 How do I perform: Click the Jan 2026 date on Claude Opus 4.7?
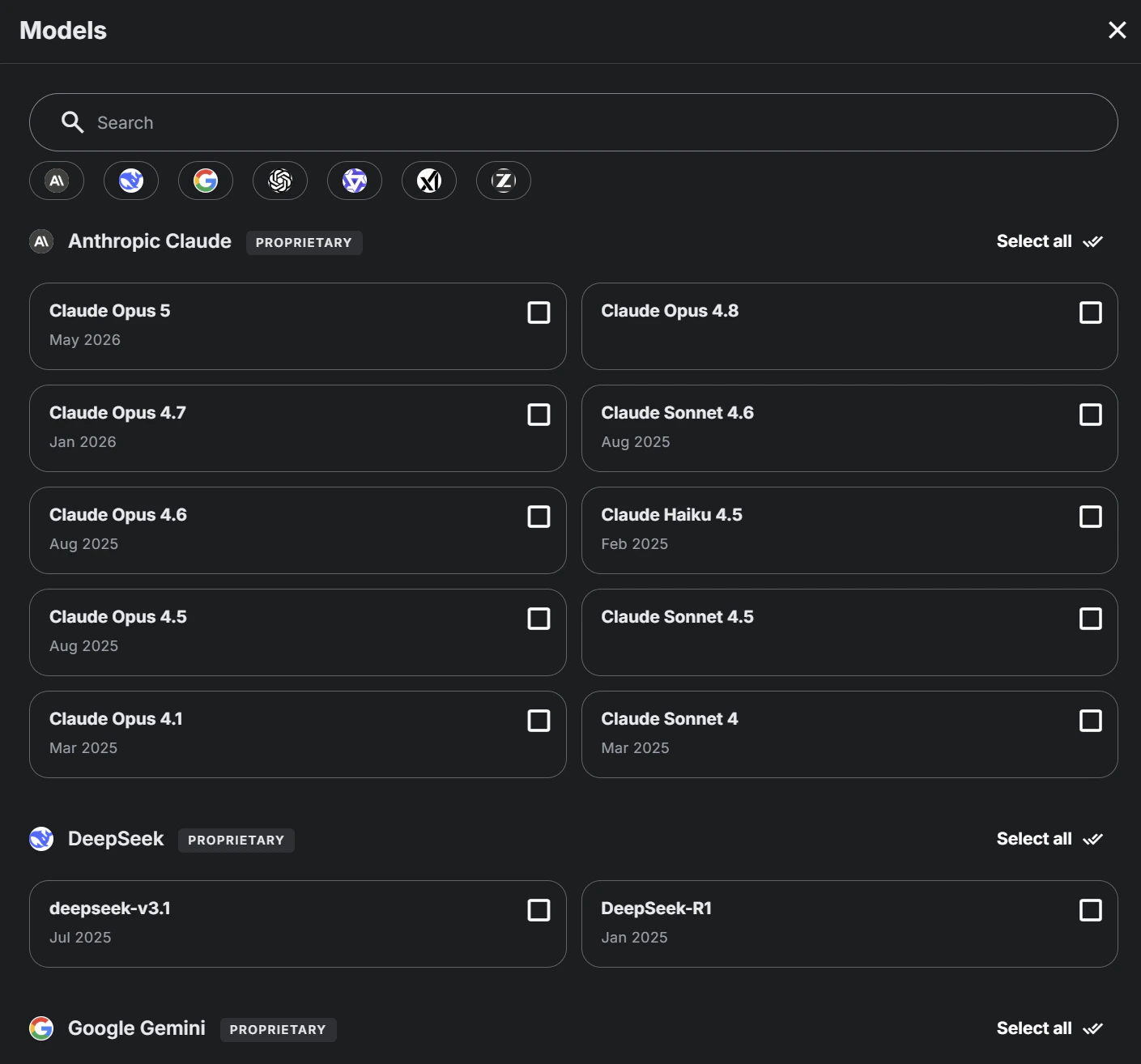83,442
